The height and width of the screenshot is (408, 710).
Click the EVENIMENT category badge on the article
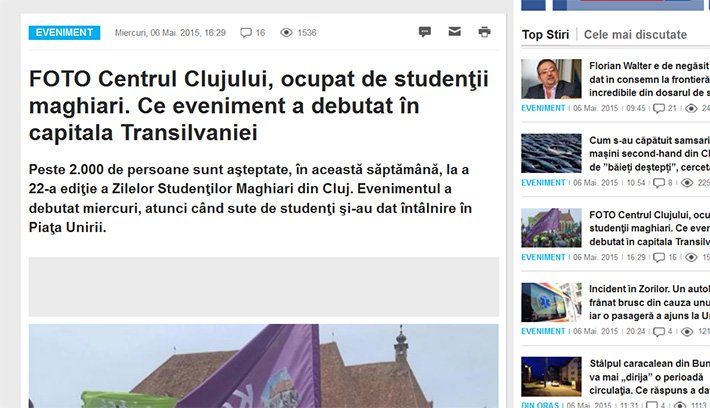(x=64, y=33)
